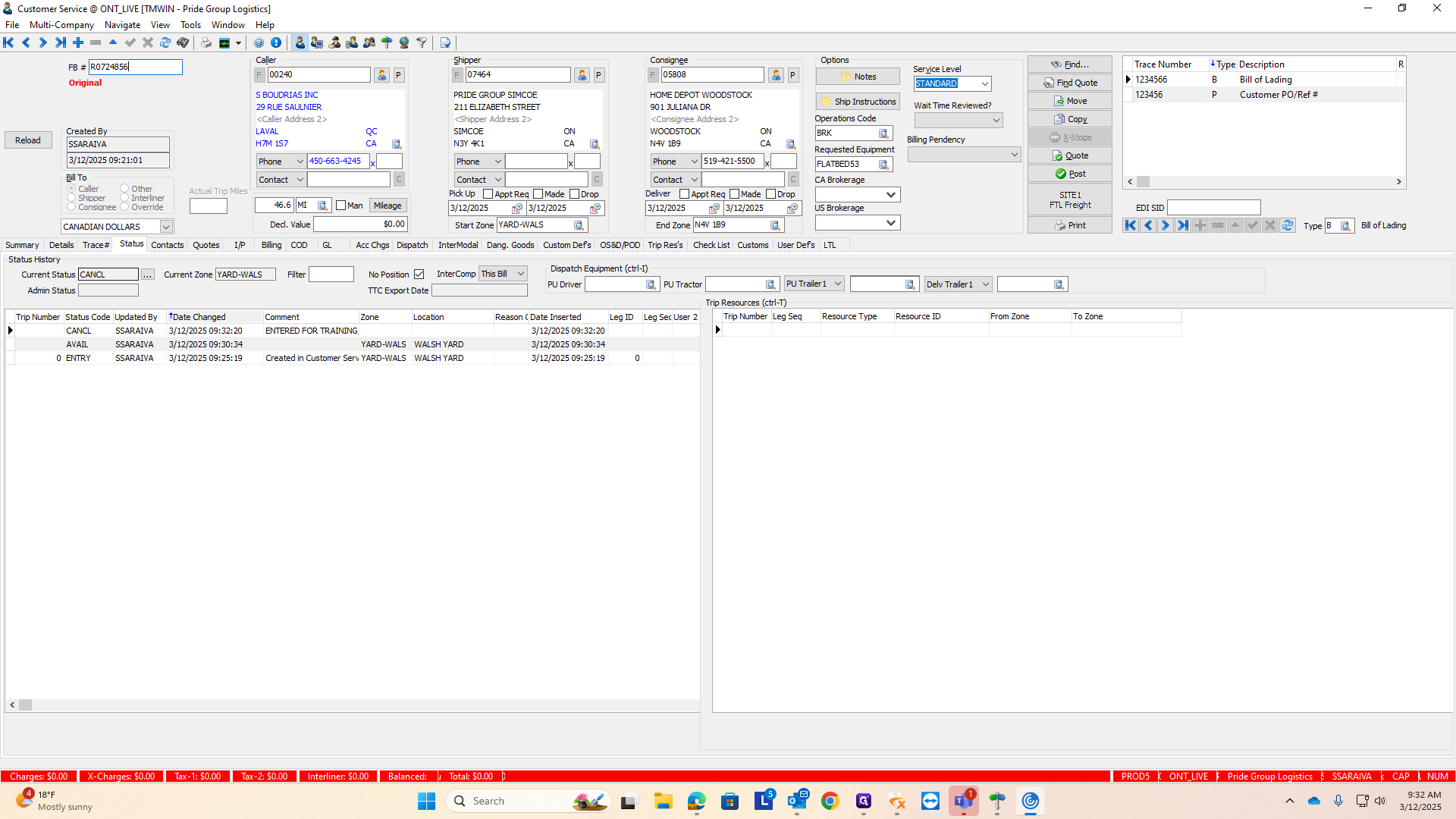Expand the InterComp This Bill dropdown
The image size is (1456, 819).
[521, 274]
